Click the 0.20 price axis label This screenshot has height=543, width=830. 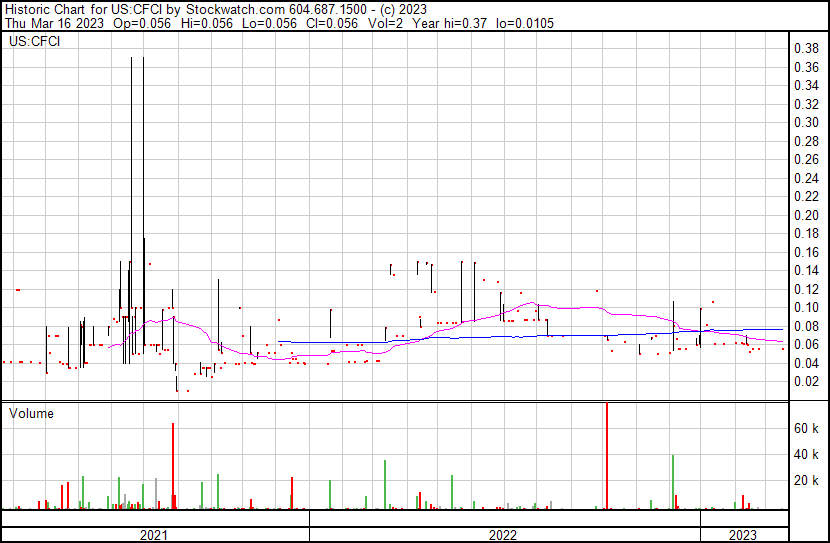coord(805,215)
